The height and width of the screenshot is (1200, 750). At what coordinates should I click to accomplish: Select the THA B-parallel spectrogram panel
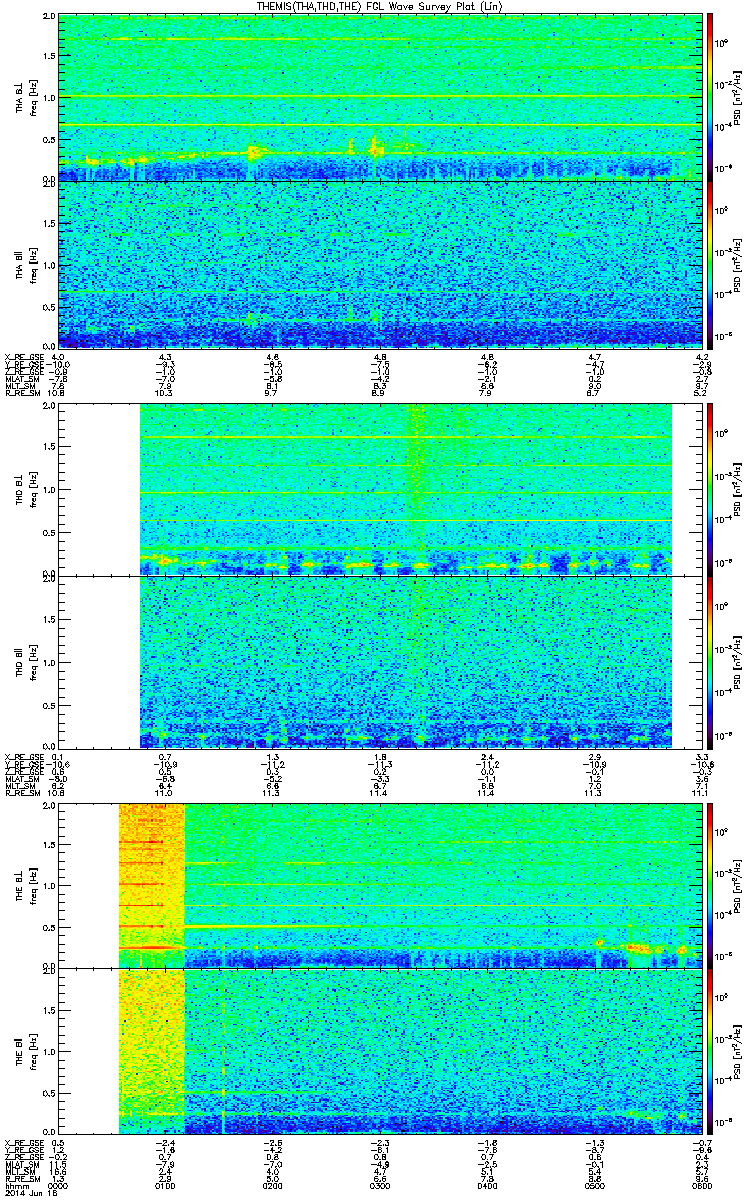pyautogui.click(x=378, y=264)
